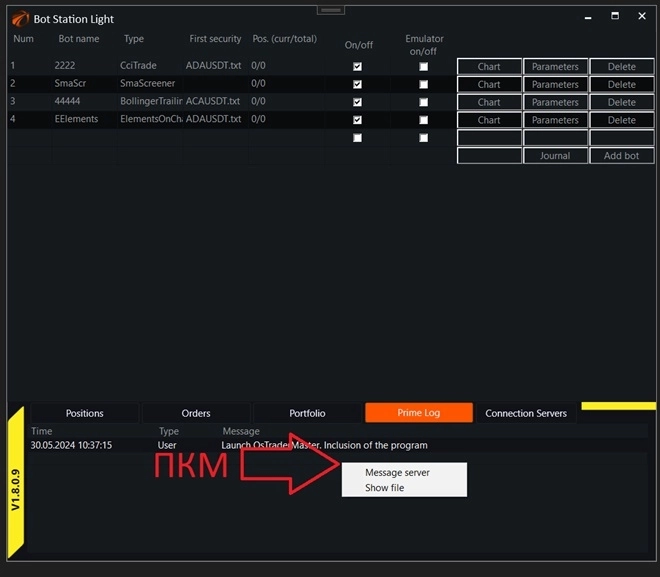
Task: Tick the On/off checkbox in the empty fifth row
Action: click(x=357, y=138)
